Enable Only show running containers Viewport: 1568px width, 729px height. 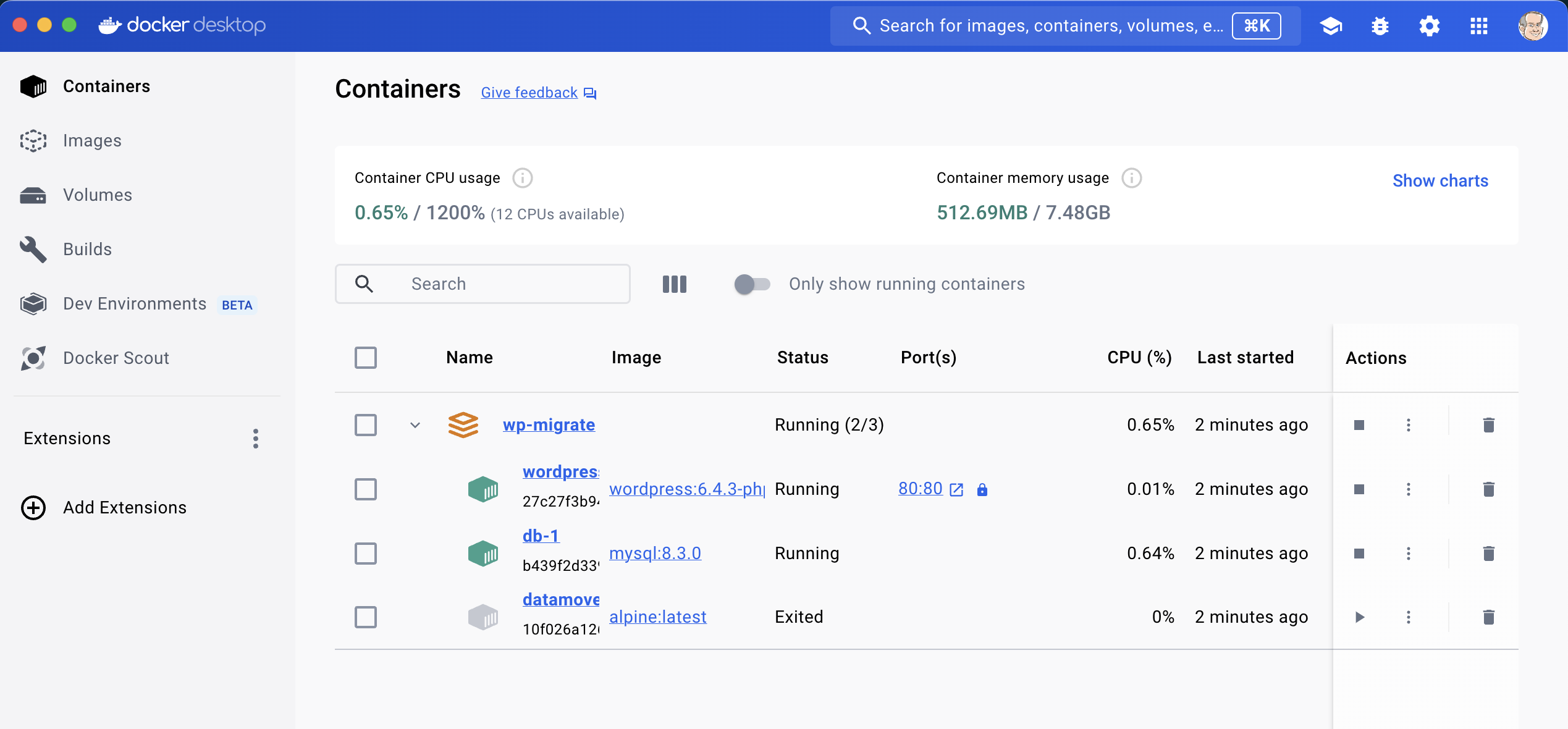click(x=751, y=284)
